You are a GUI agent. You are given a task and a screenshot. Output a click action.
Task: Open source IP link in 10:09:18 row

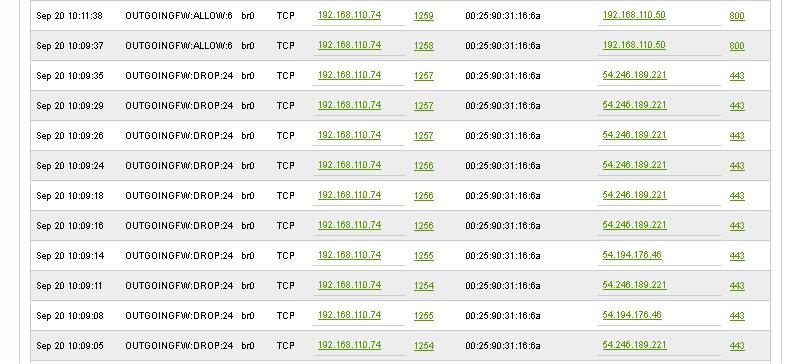click(x=349, y=195)
